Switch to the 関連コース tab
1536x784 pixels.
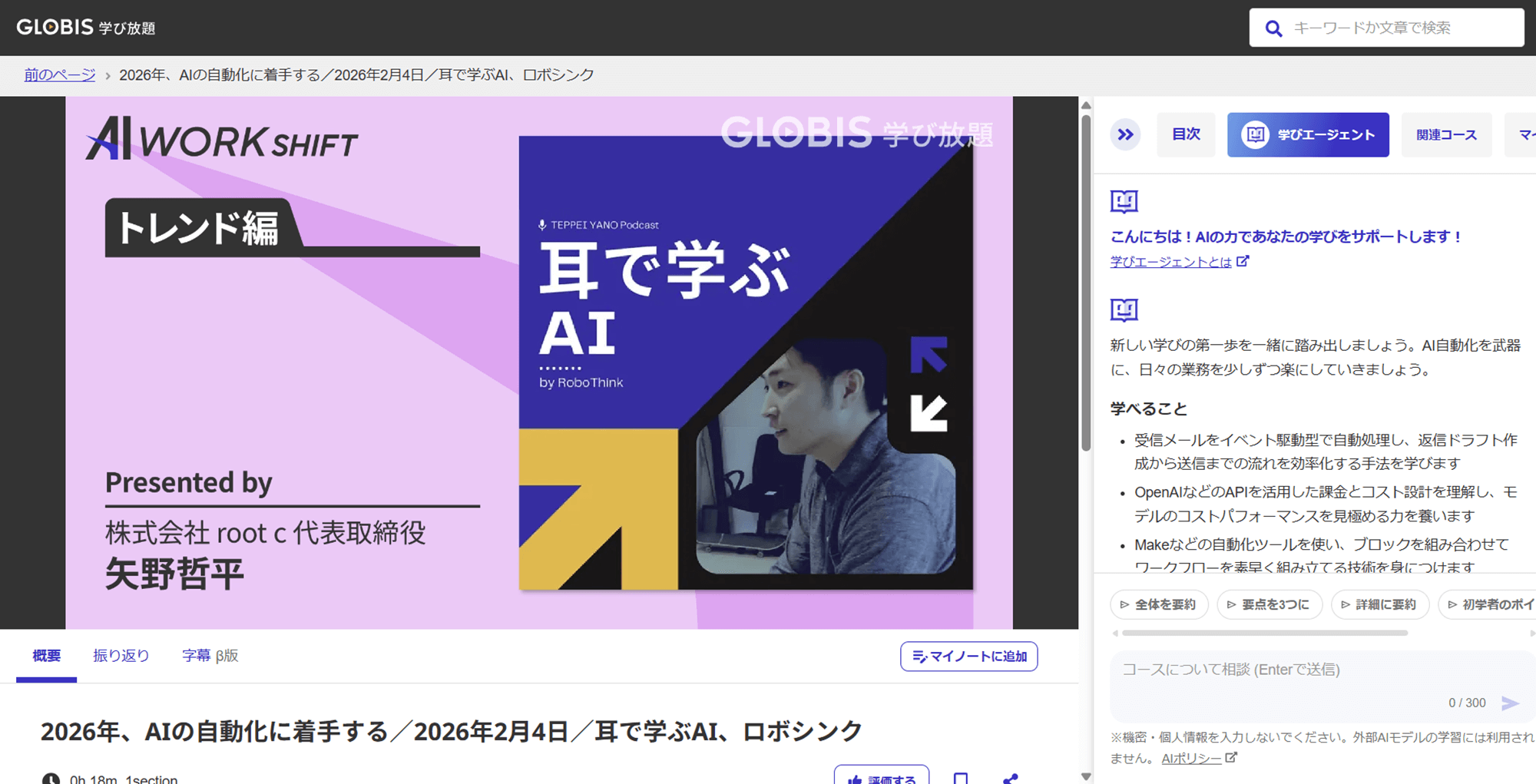[1446, 135]
